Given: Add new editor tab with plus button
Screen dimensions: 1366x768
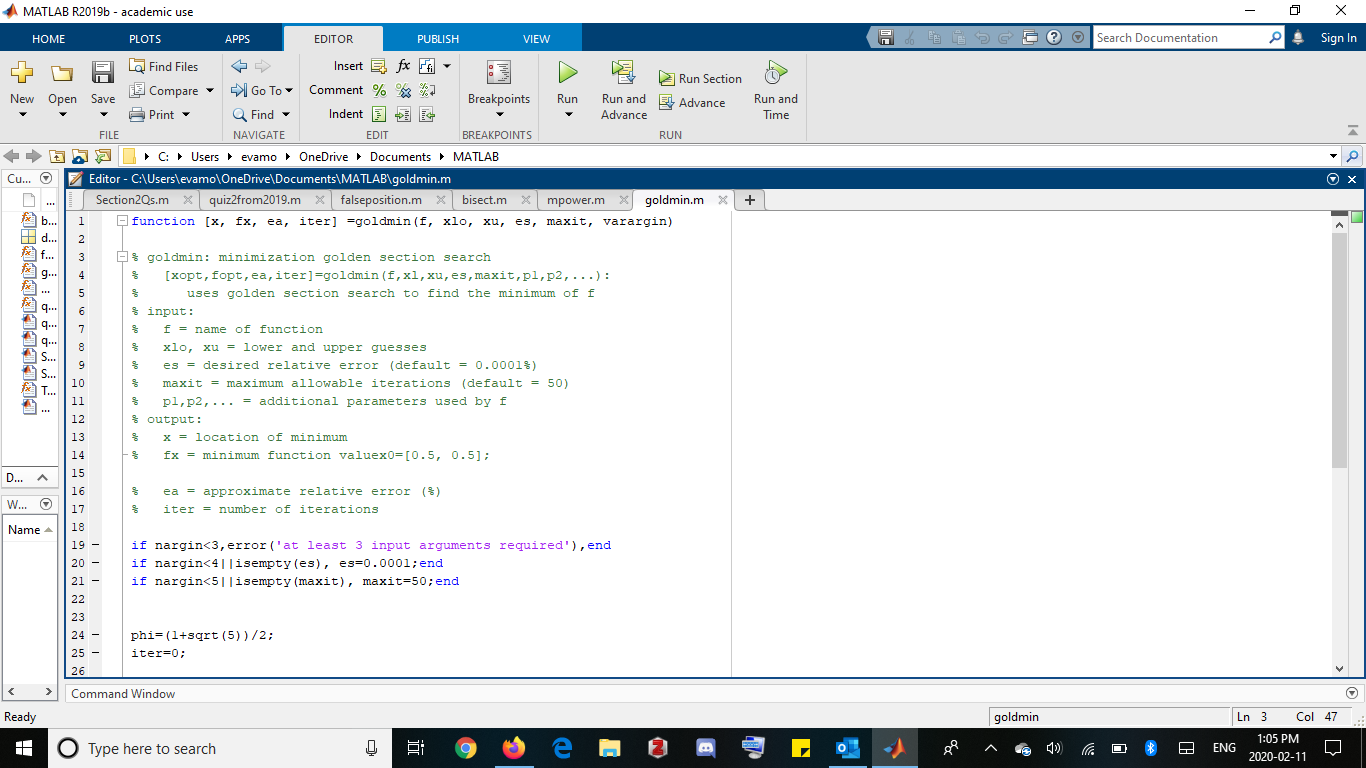Looking at the screenshot, I should [749, 200].
